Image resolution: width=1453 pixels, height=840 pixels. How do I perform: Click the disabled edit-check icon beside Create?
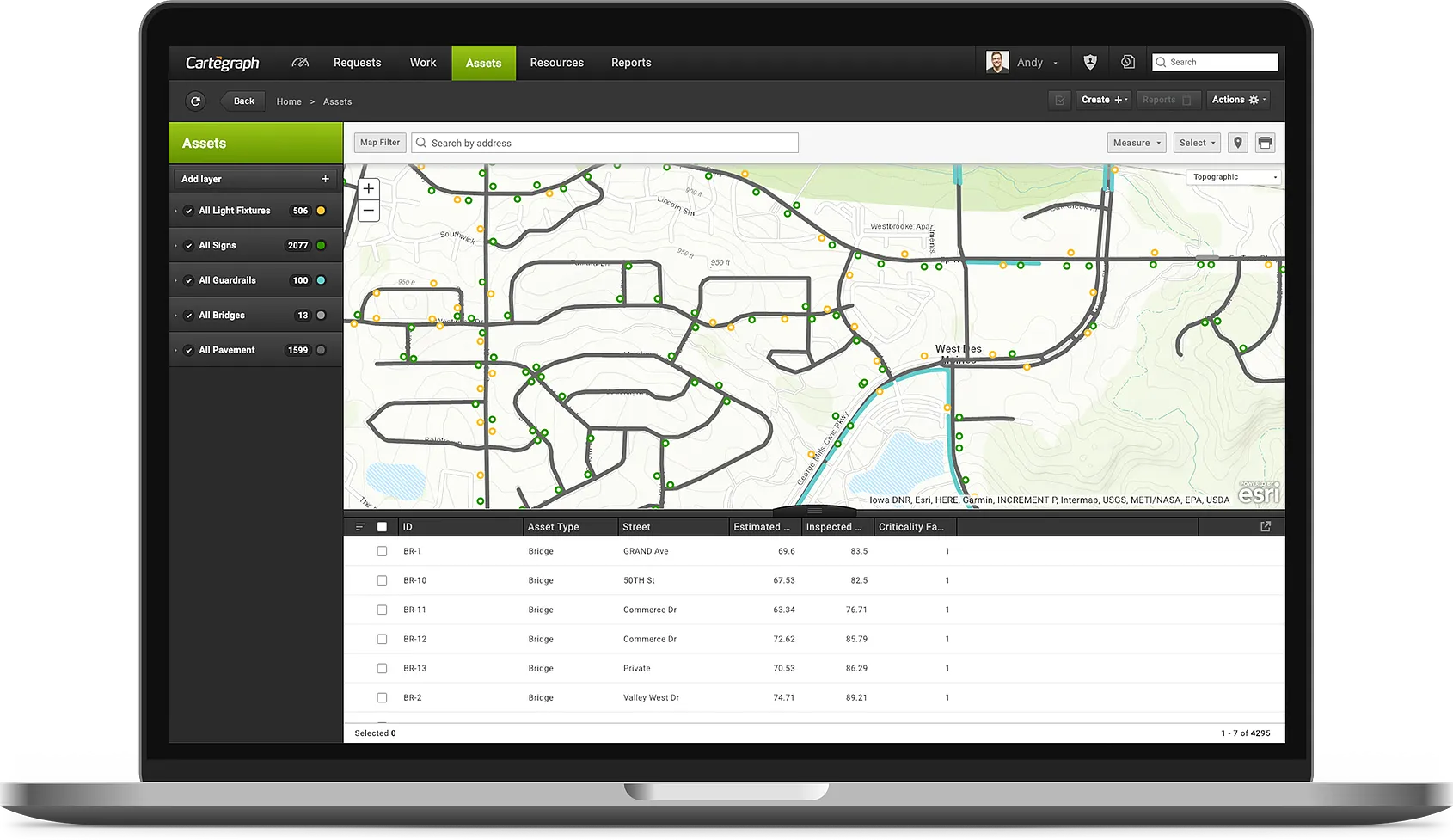pyautogui.click(x=1060, y=100)
